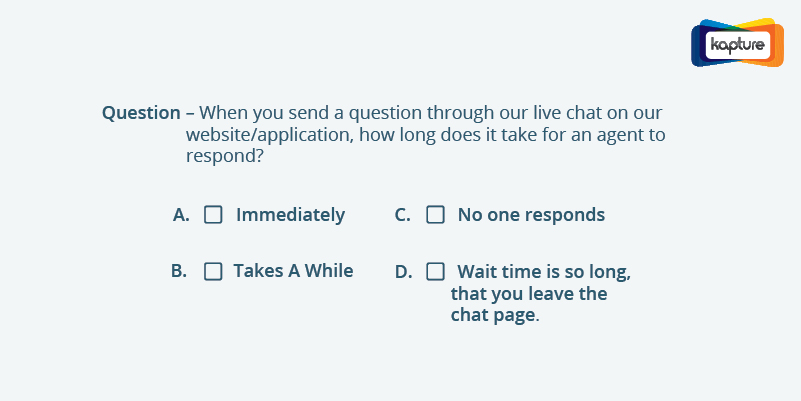Enable the Wait time is so long checkbox
The height and width of the screenshot is (401, 801).
pos(435,271)
